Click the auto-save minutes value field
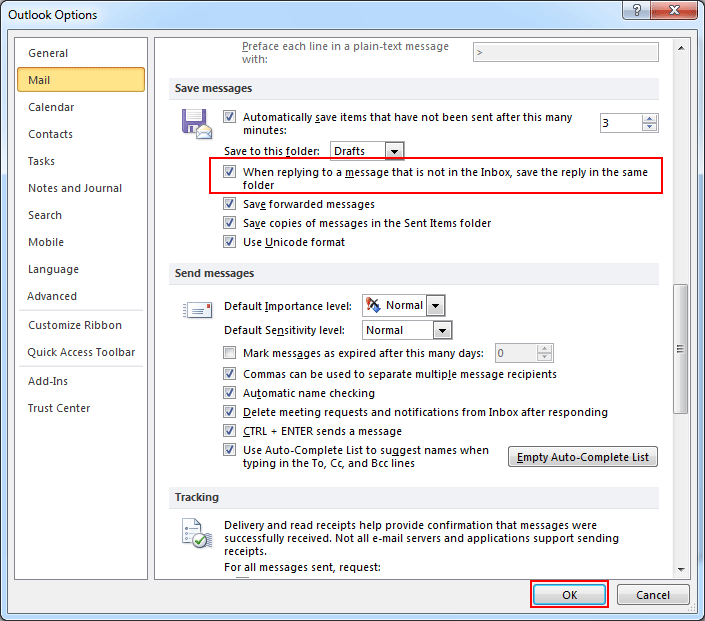705x621 pixels. [x=621, y=123]
